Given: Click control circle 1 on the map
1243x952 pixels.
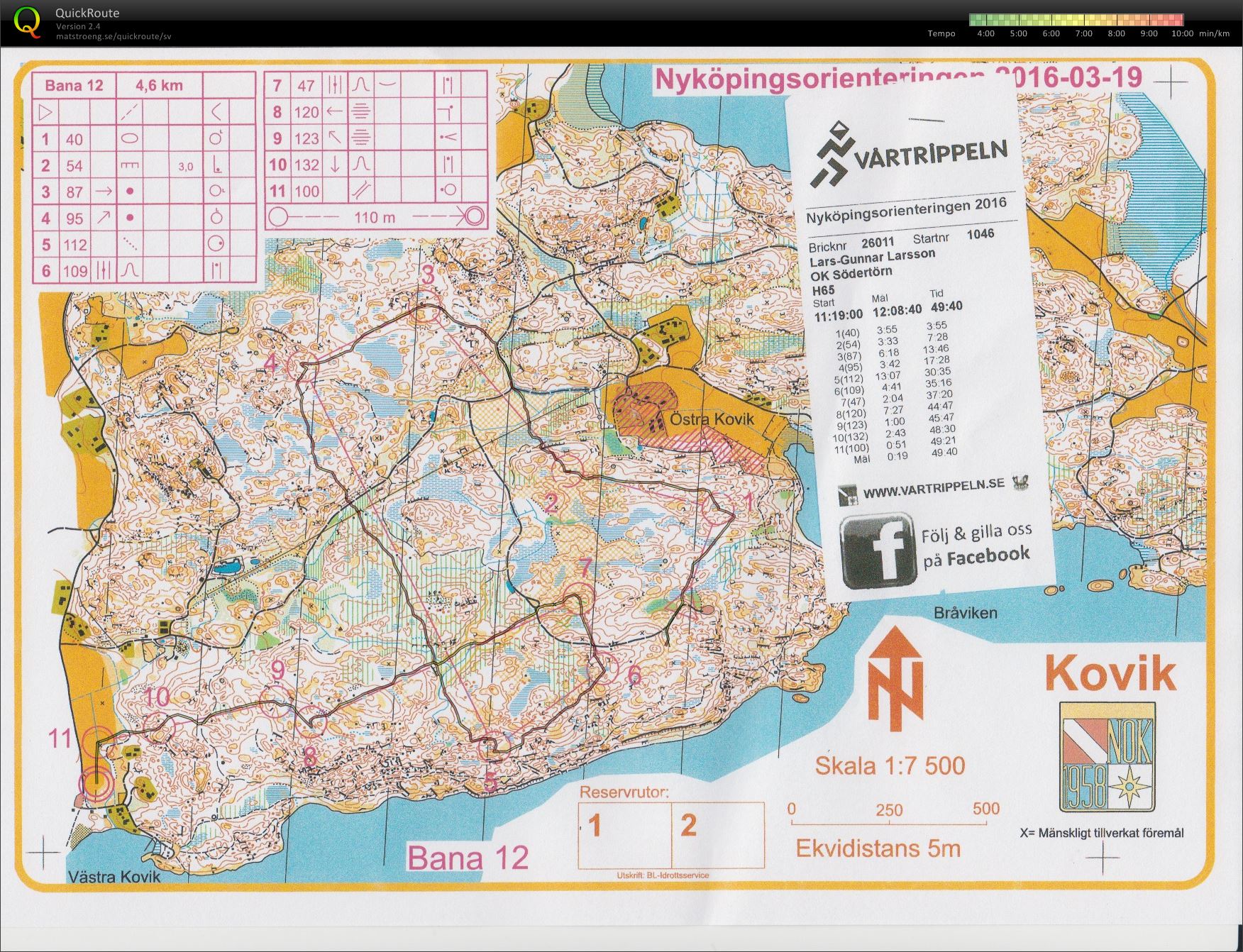Looking at the screenshot, I should (718, 509).
